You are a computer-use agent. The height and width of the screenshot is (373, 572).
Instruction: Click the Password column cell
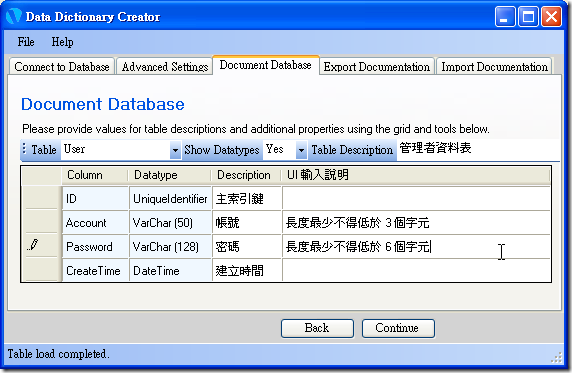tap(96, 247)
